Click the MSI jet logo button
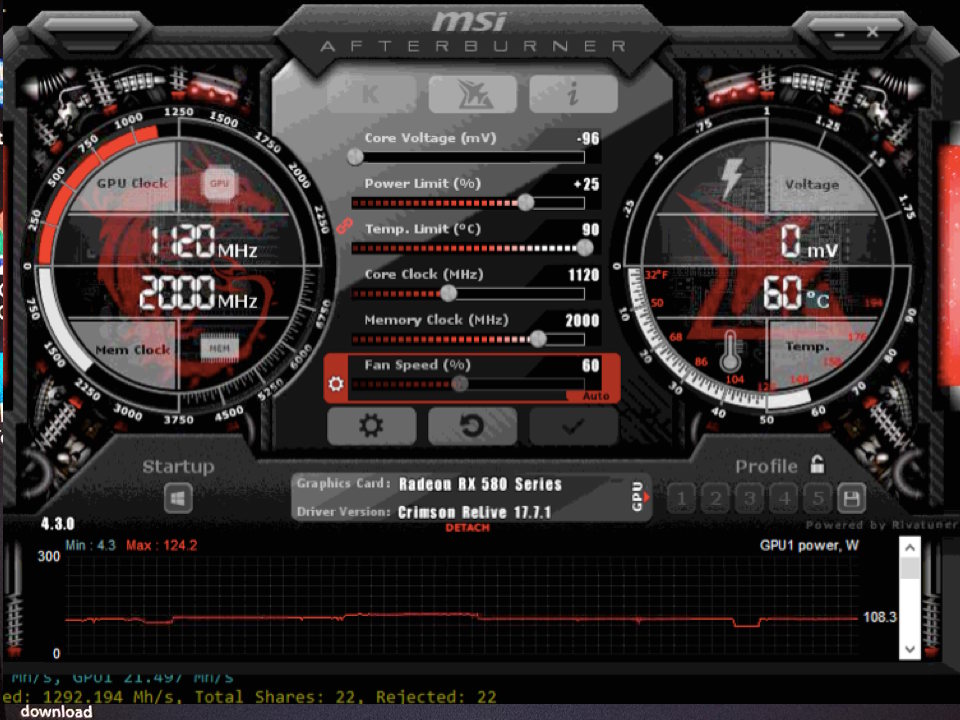This screenshot has width=960, height=720. [x=472, y=94]
